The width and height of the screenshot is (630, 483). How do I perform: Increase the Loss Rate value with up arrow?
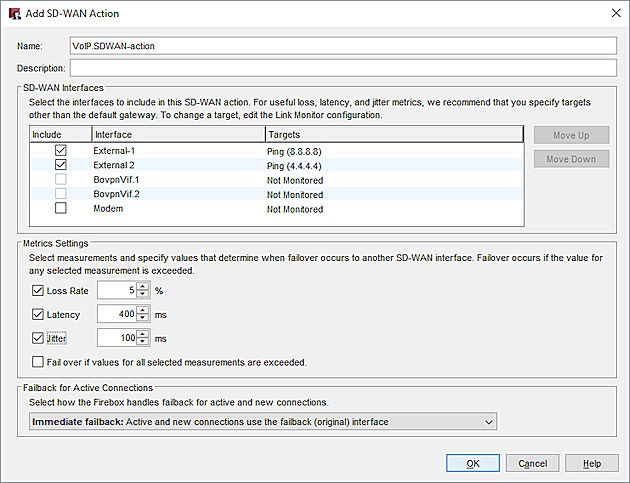[143, 287]
